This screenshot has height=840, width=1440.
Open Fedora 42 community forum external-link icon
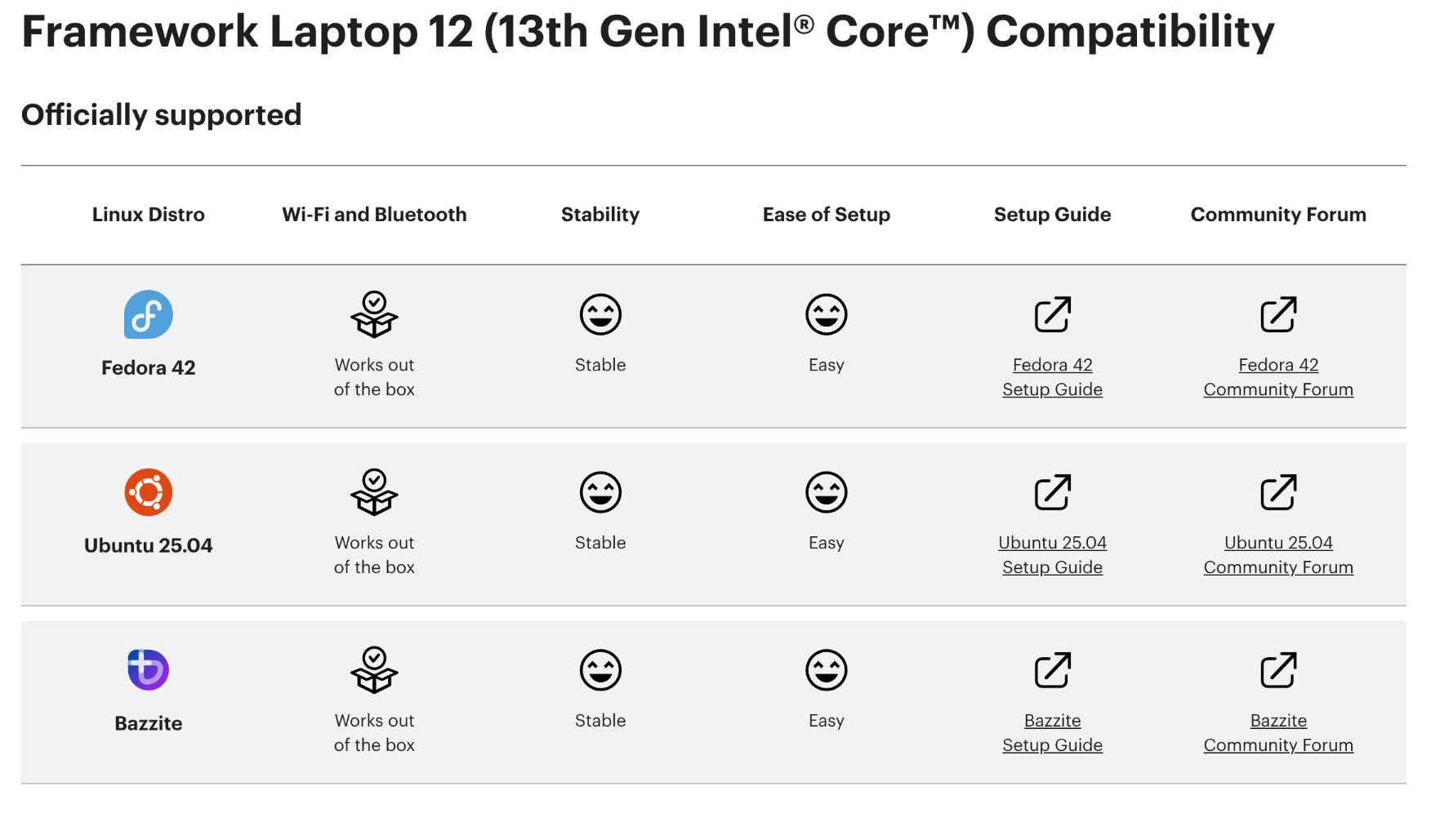tap(1278, 314)
